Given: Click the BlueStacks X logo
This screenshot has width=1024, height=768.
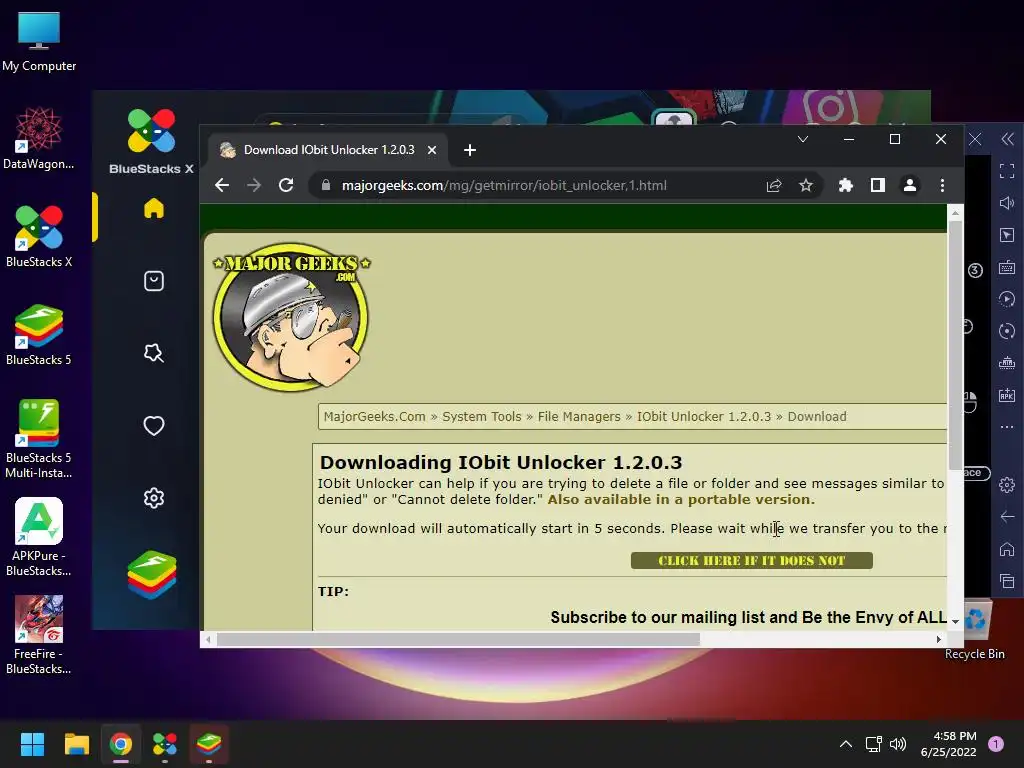Looking at the screenshot, I should 151,142.
